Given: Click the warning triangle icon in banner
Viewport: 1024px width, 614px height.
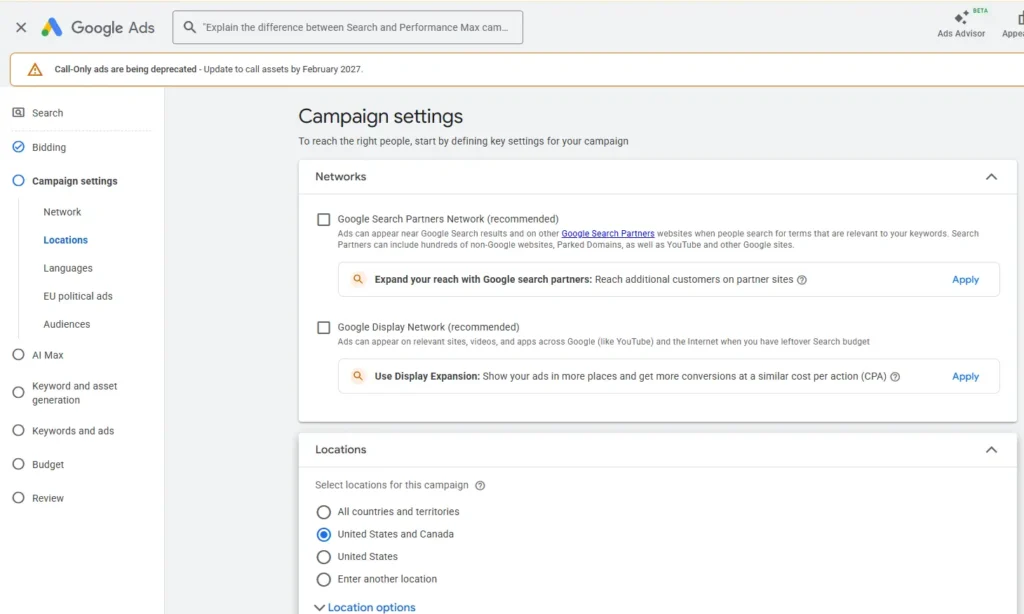Looking at the screenshot, I should tap(35, 70).
